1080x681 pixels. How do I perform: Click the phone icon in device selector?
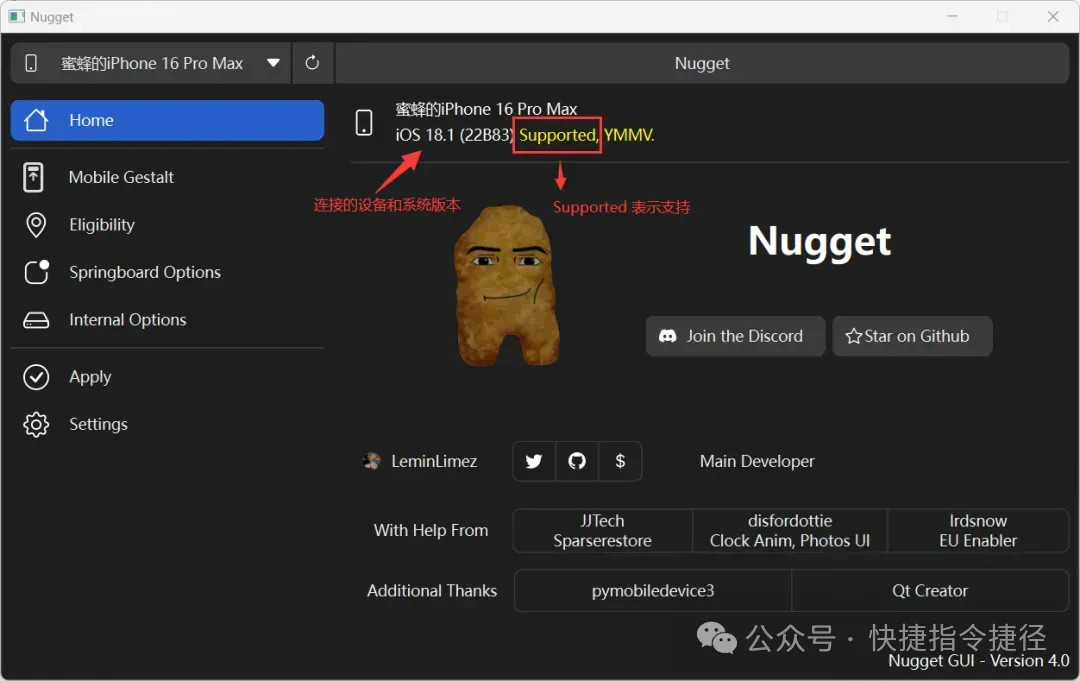pos(31,63)
